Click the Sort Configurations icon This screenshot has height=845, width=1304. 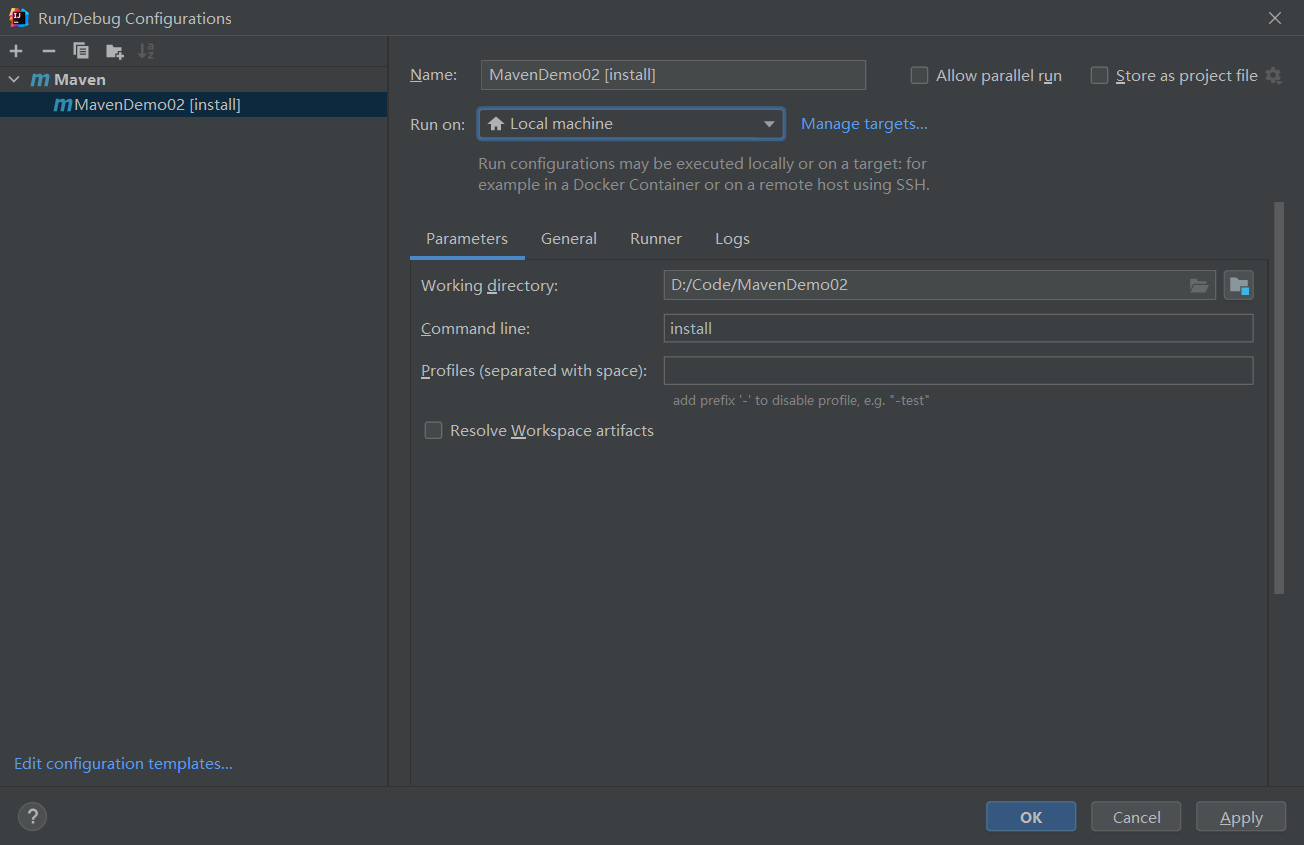coord(146,51)
